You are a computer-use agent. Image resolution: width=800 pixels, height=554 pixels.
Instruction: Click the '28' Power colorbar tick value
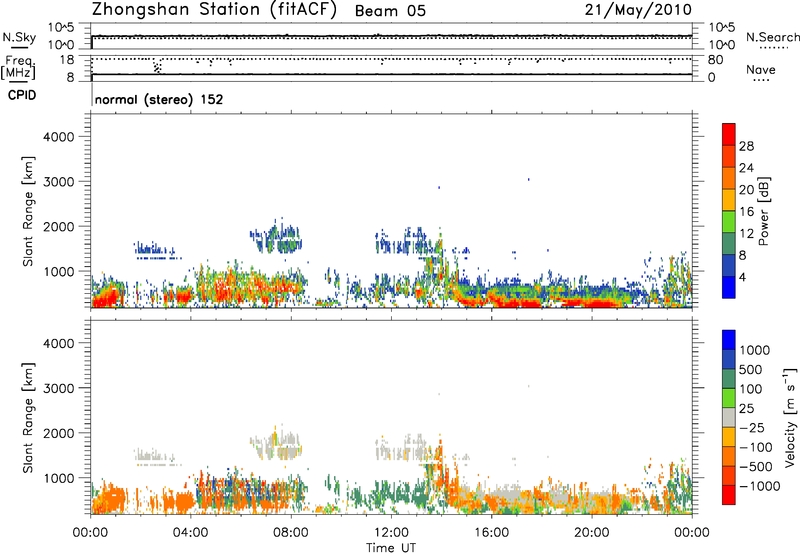coord(746,146)
